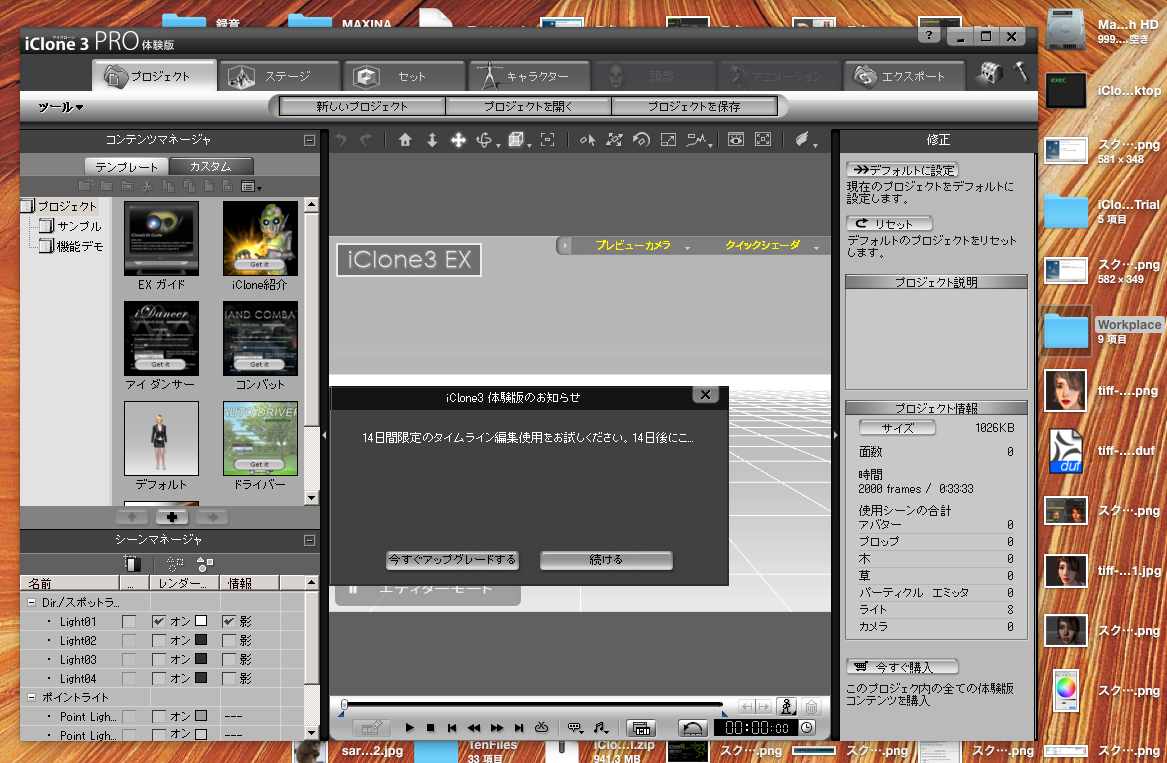Switch to the テンプレート content tab
This screenshot has width=1167, height=763.
tap(127, 166)
